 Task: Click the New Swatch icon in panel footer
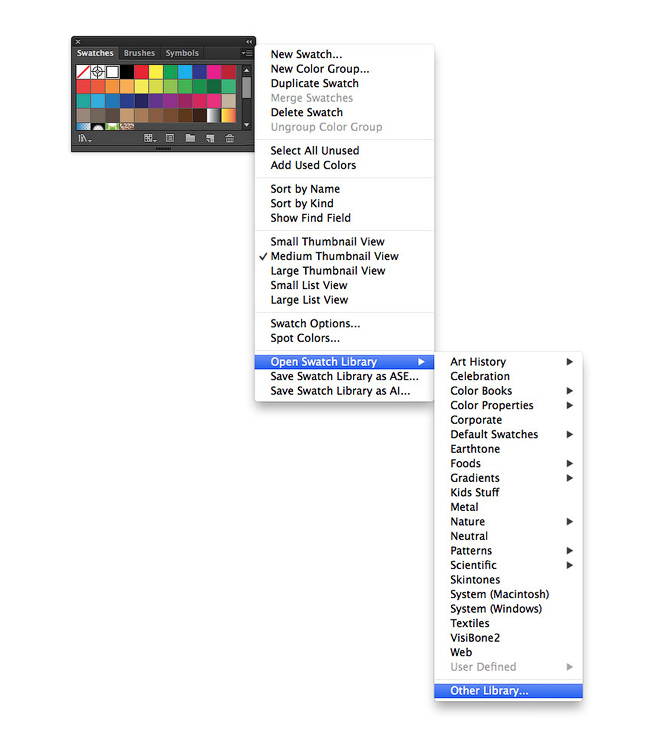(210, 138)
